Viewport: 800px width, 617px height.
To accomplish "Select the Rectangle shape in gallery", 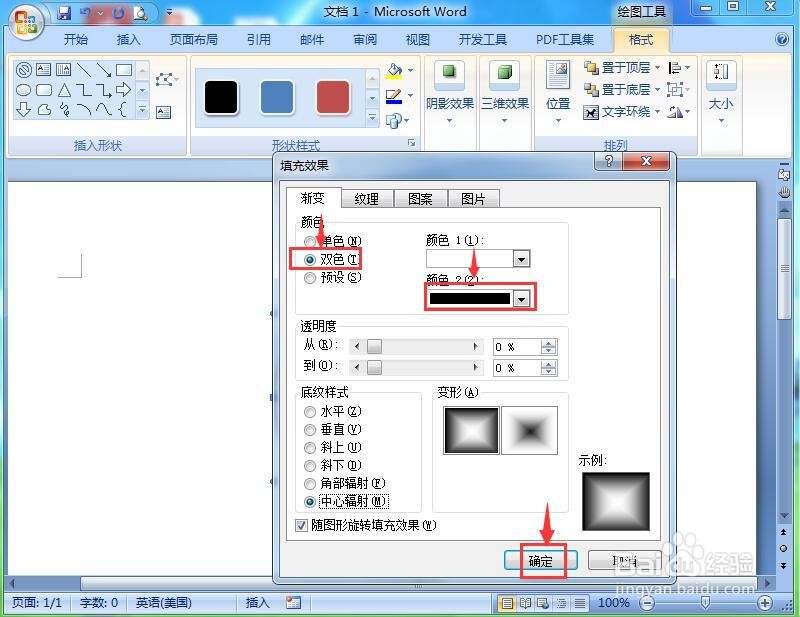I will (123, 69).
